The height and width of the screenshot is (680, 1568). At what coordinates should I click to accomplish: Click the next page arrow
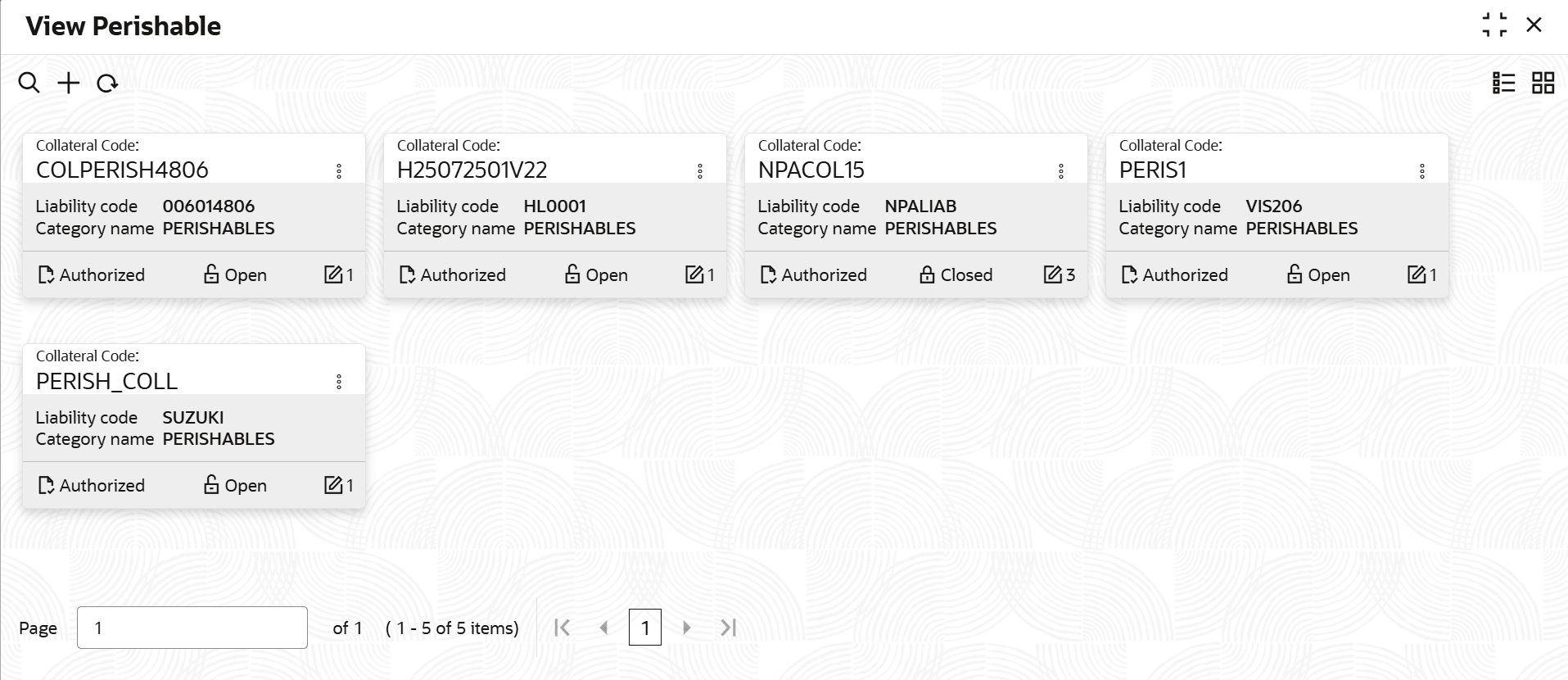686,627
